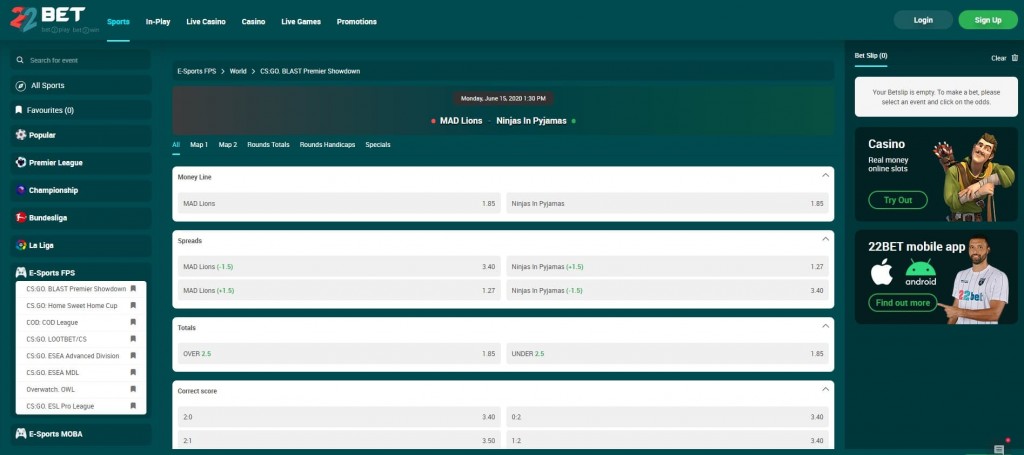Click the Clear bet slip link
Screen dimensions: 1024x455
(x=999, y=58)
